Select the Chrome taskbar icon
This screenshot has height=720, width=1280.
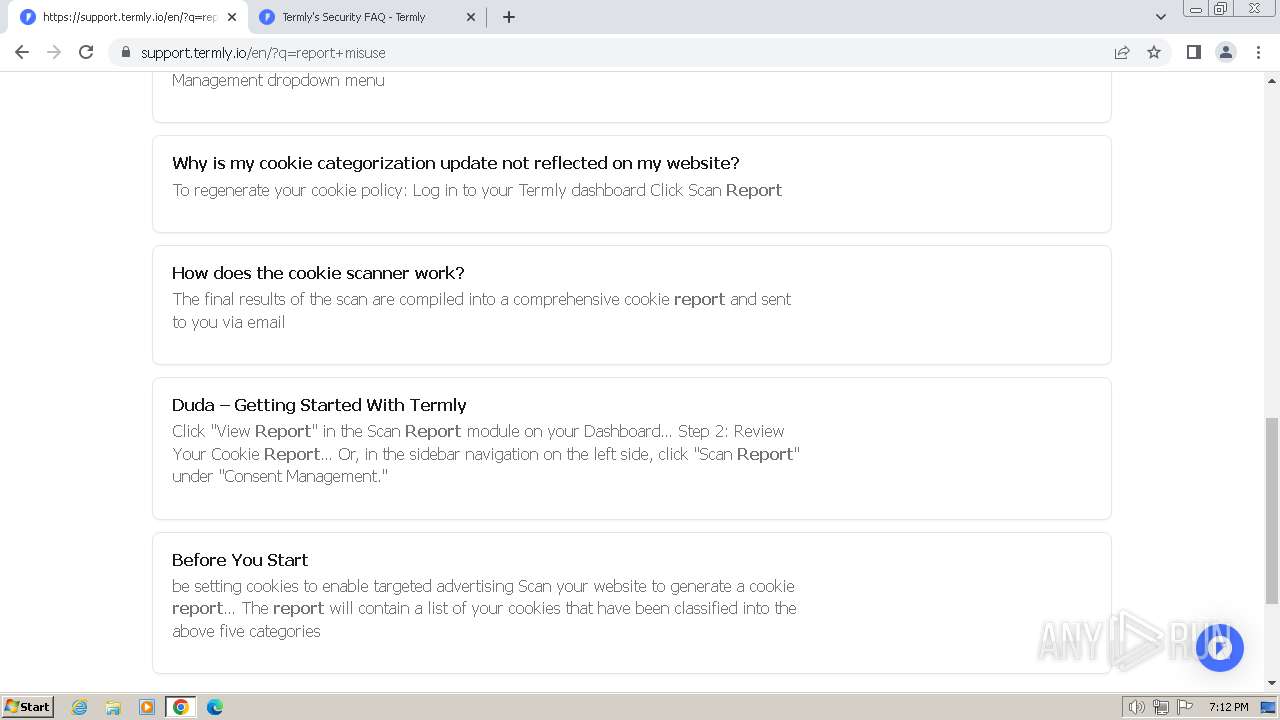181,707
